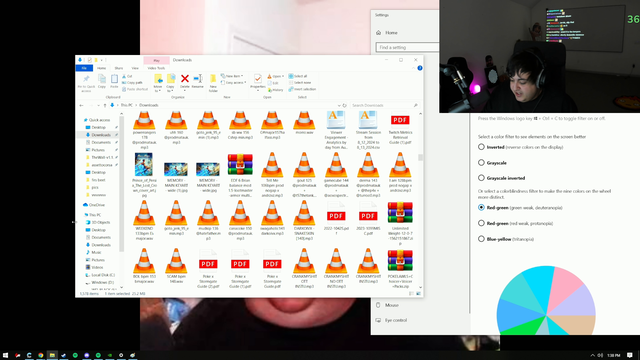Switch to the View ribbon tab
The height and width of the screenshot is (360, 640).
pos(135,68)
